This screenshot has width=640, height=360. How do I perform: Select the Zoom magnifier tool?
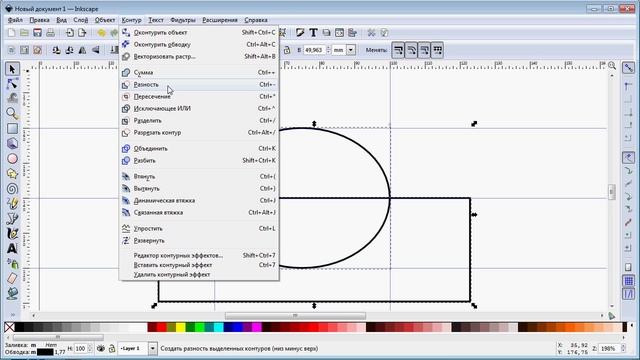point(12,113)
